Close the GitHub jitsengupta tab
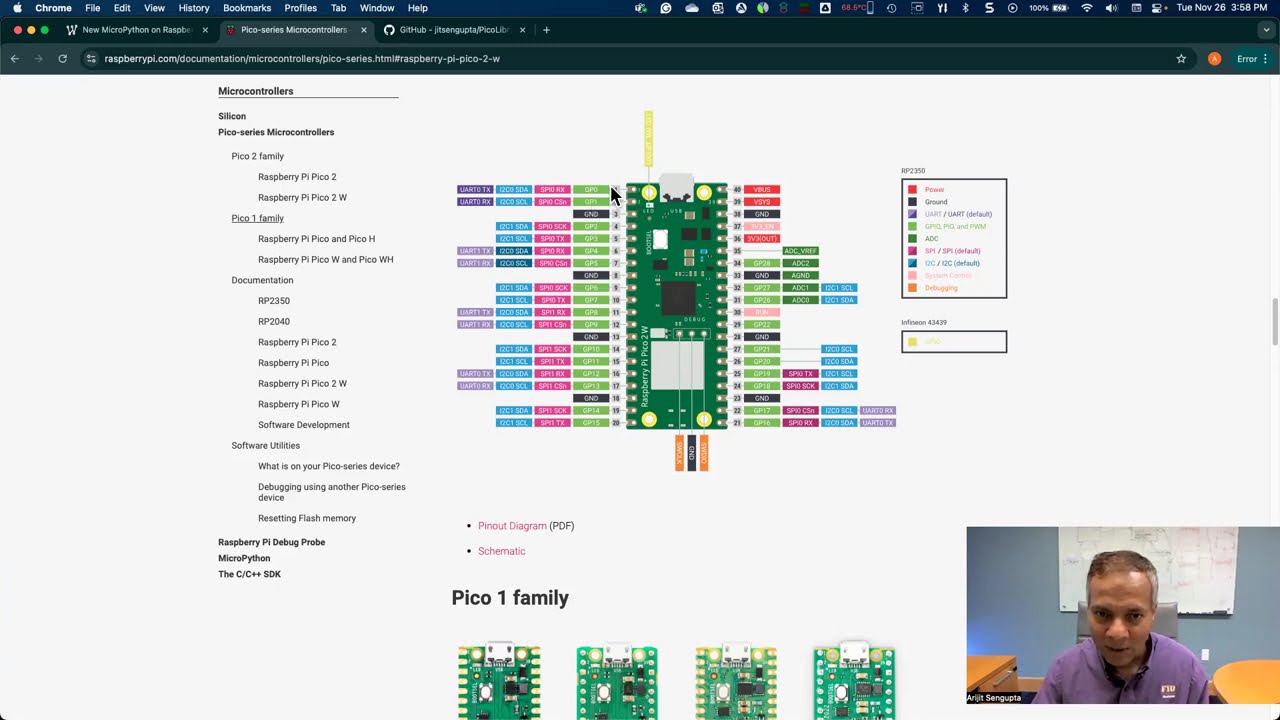 pyautogui.click(x=522, y=30)
